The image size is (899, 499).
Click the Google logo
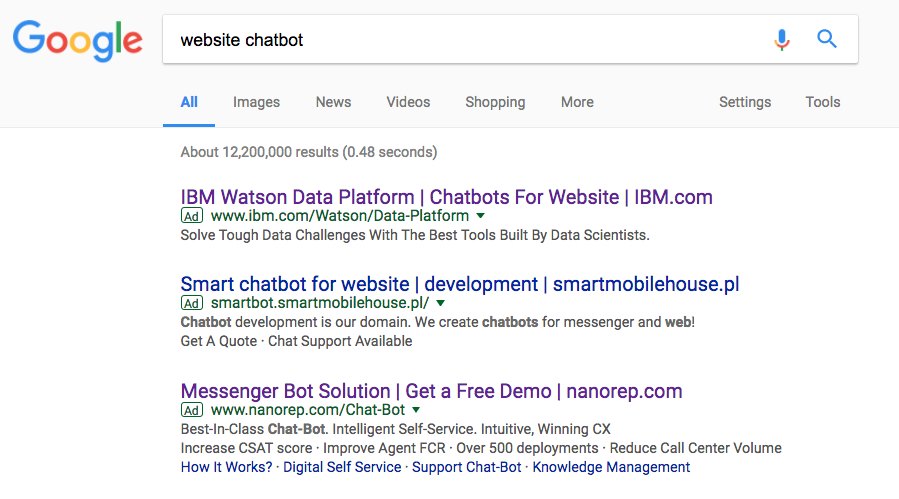pos(77,40)
